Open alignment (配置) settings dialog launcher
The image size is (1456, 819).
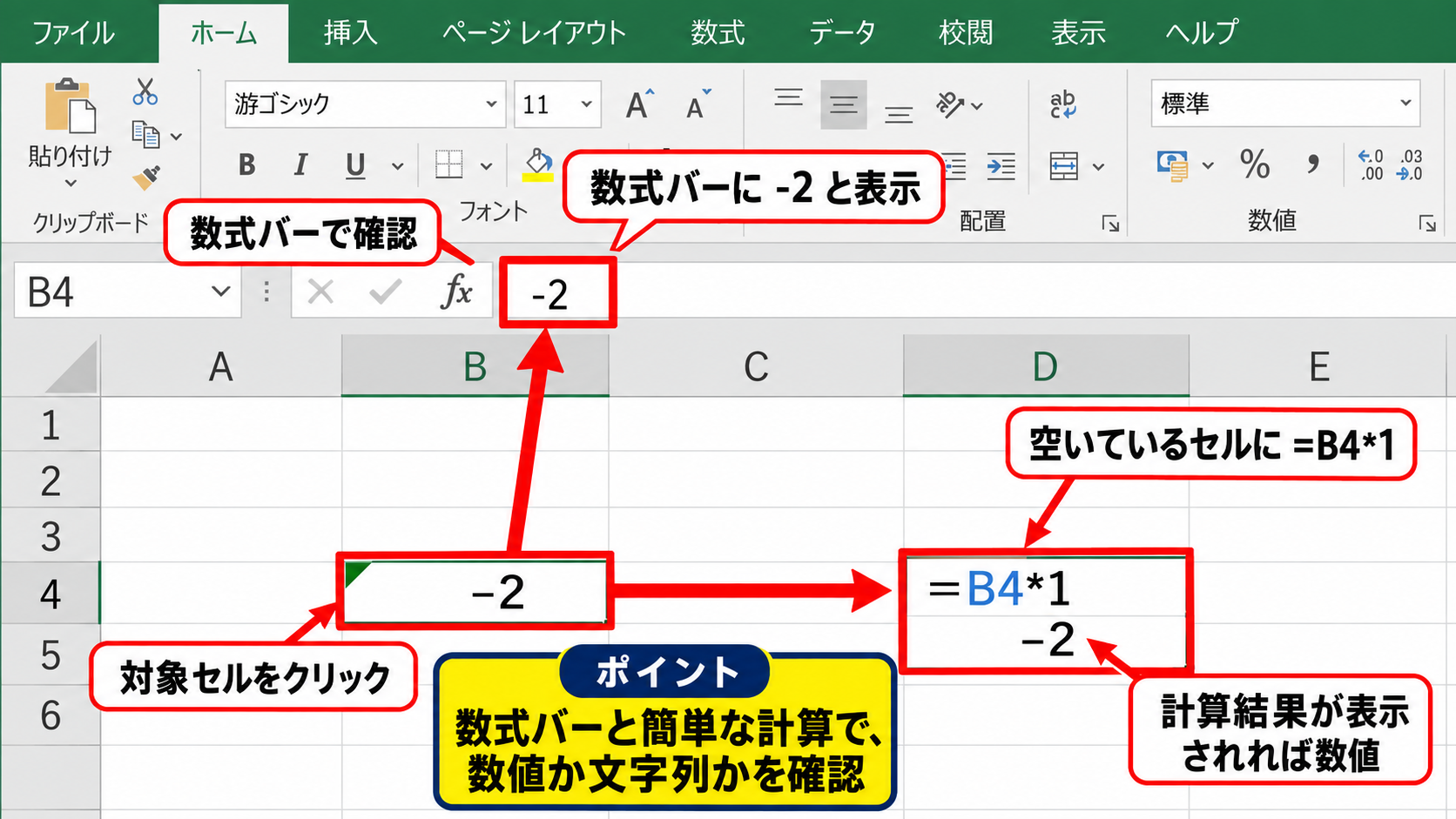(1110, 224)
